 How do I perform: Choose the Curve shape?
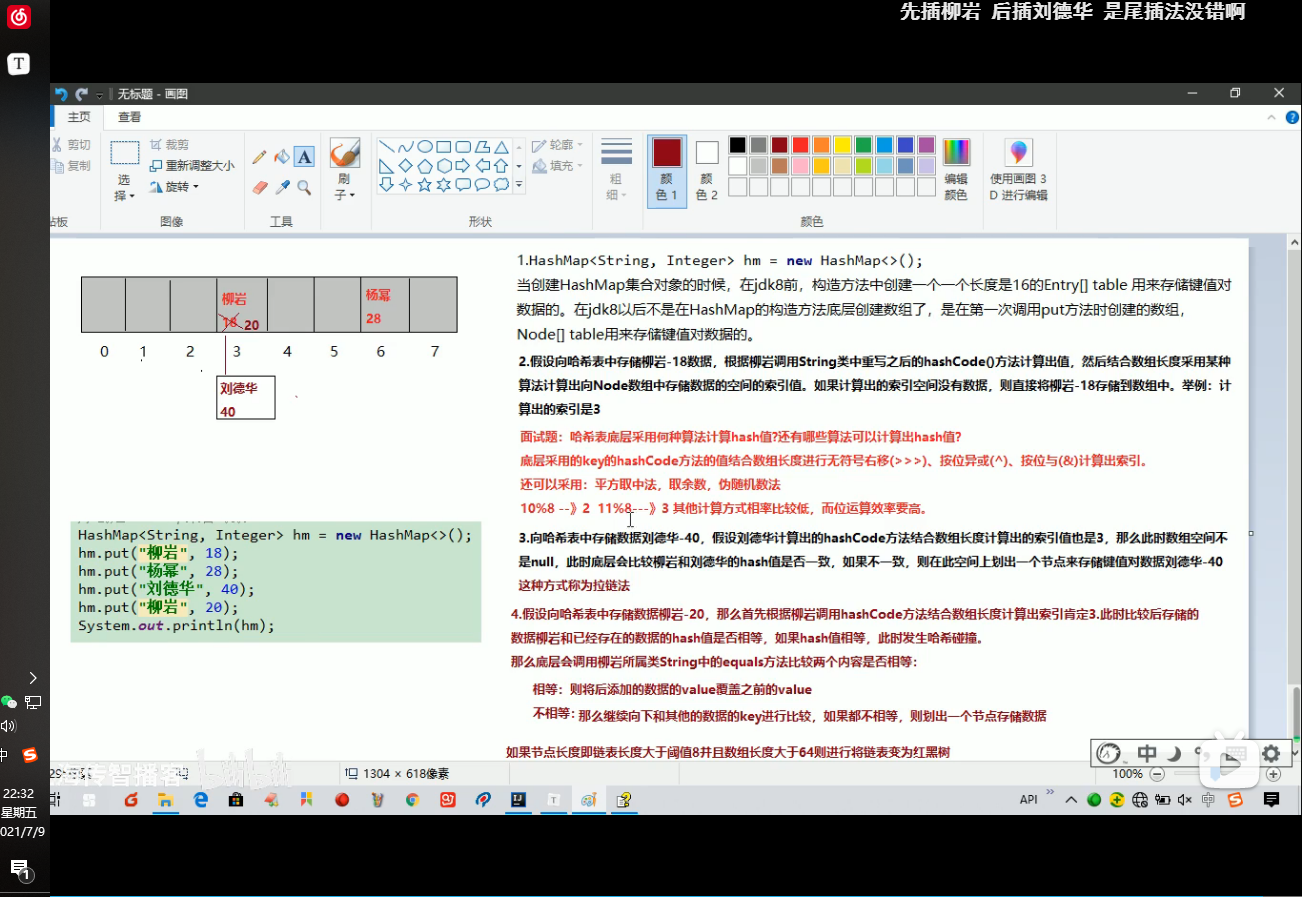tap(405, 147)
